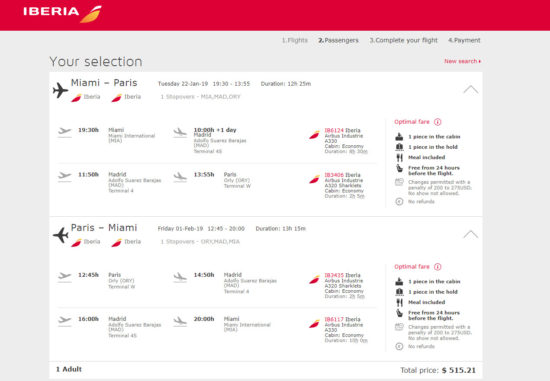Click the Total price $515.21 amount

click(x=459, y=370)
